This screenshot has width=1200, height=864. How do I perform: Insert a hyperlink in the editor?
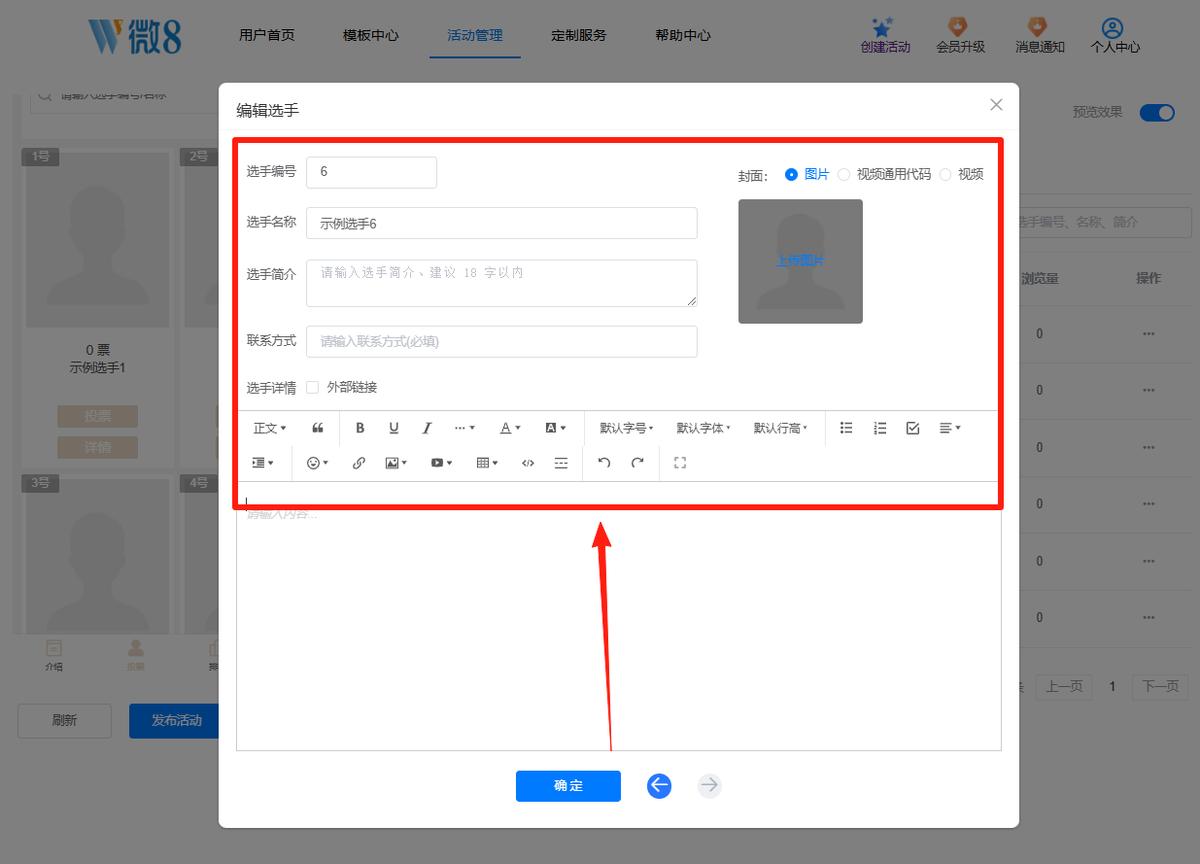[x=359, y=463]
